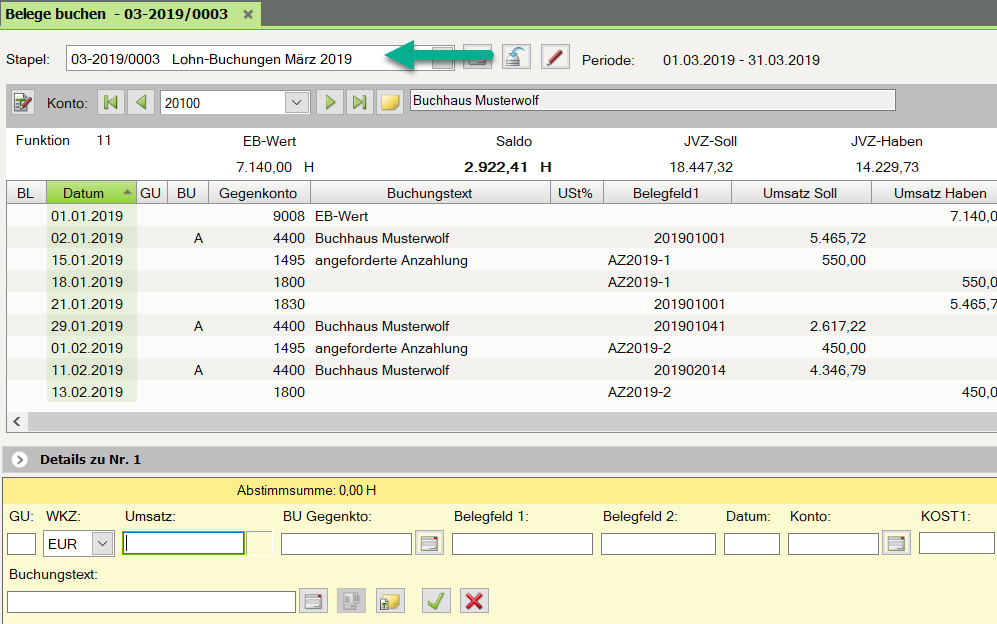Screen dimensions: 997x624
Task: Click the KOST1 entry field
Action: pos(956,544)
